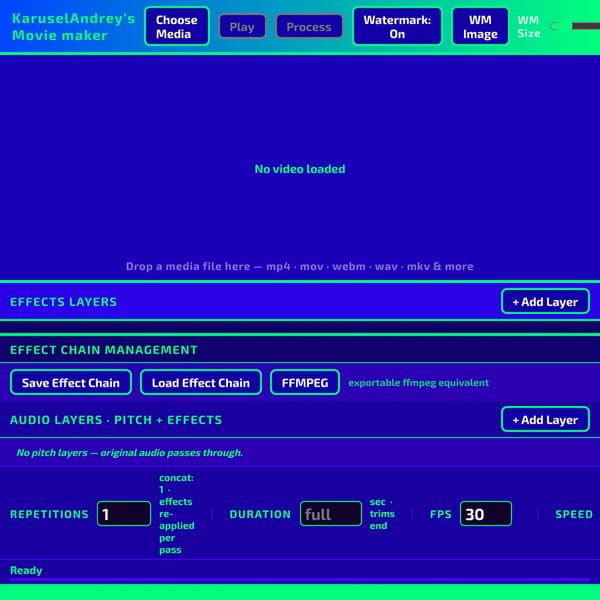
Task: Click the DURATION label
Action: point(260,514)
